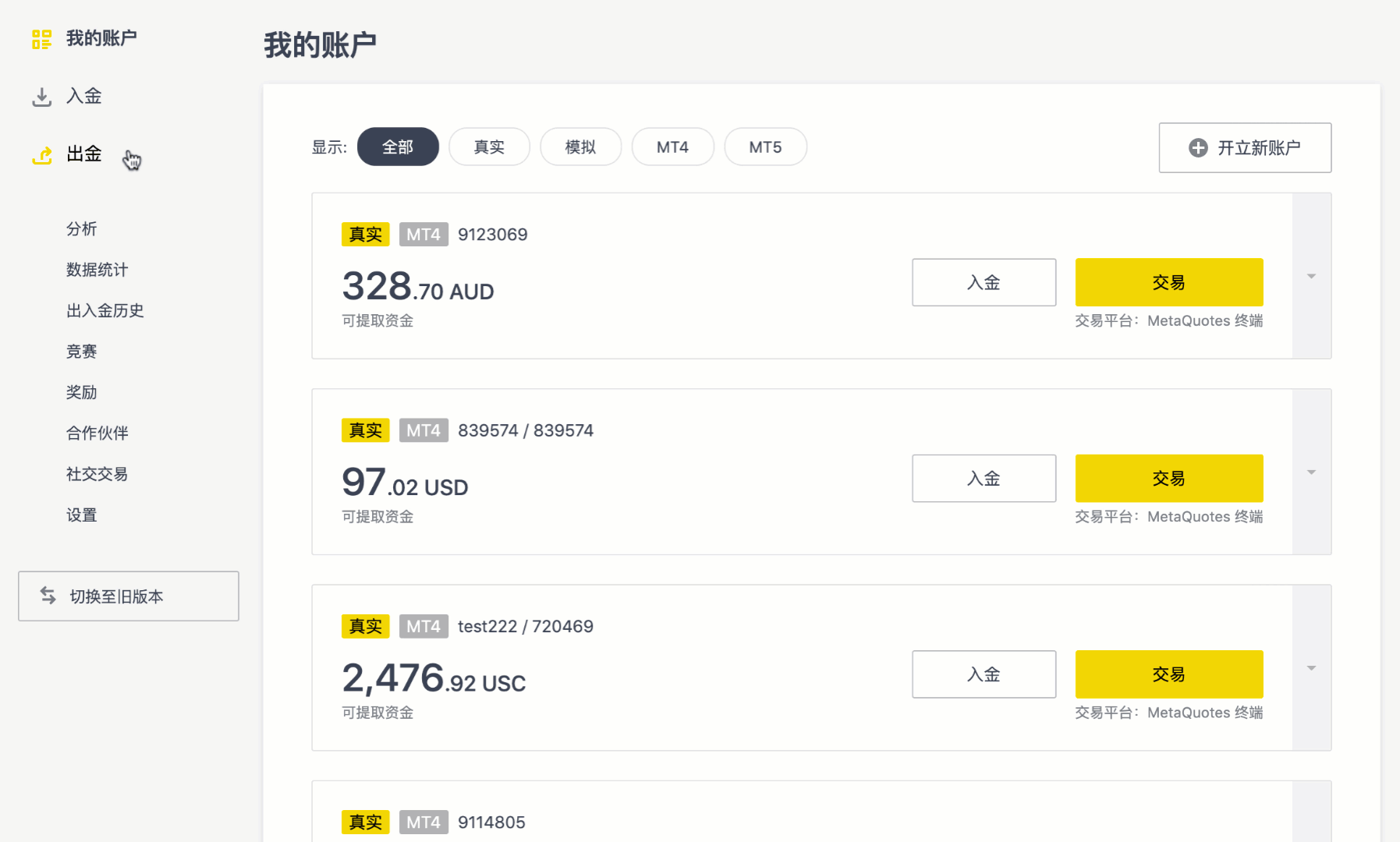Click 交易 button for test222 USC account
The image size is (1400, 842).
(x=1168, y=674)
